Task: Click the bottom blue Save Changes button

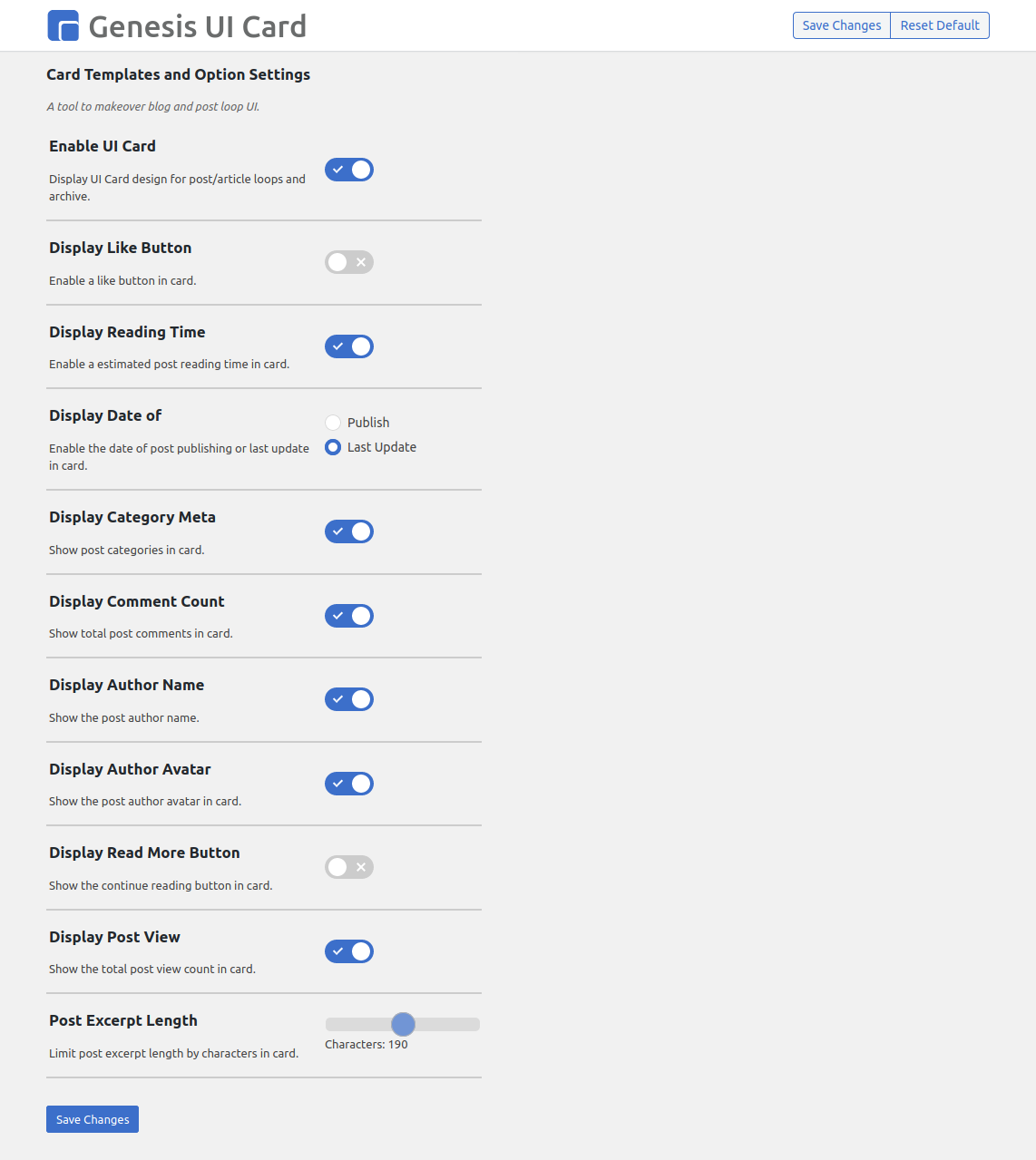Action: tap(93, 1119)
